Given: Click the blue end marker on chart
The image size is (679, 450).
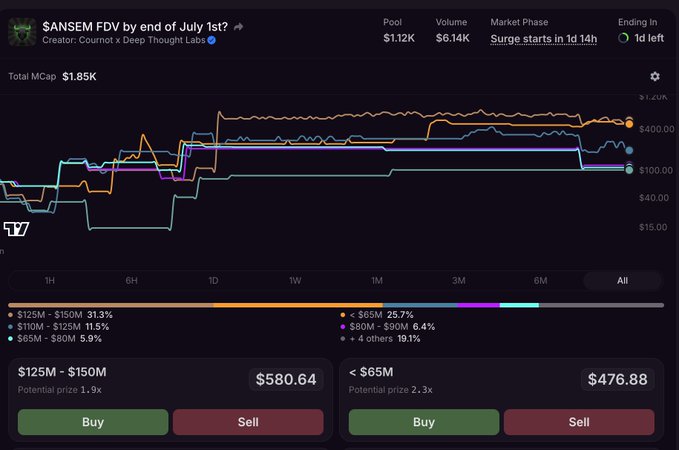Looking at the screenshot, I should 629,150.
